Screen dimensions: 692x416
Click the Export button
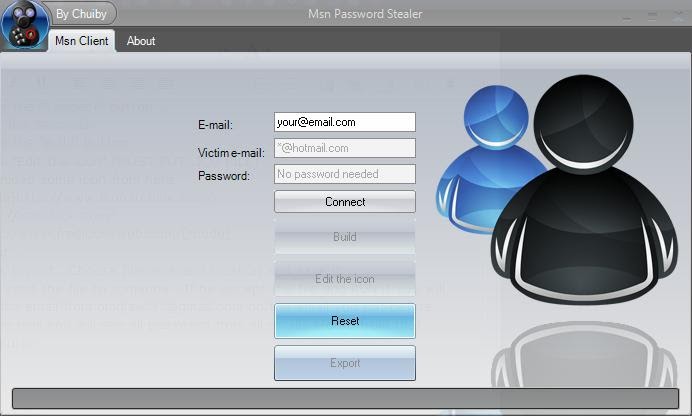345,363
